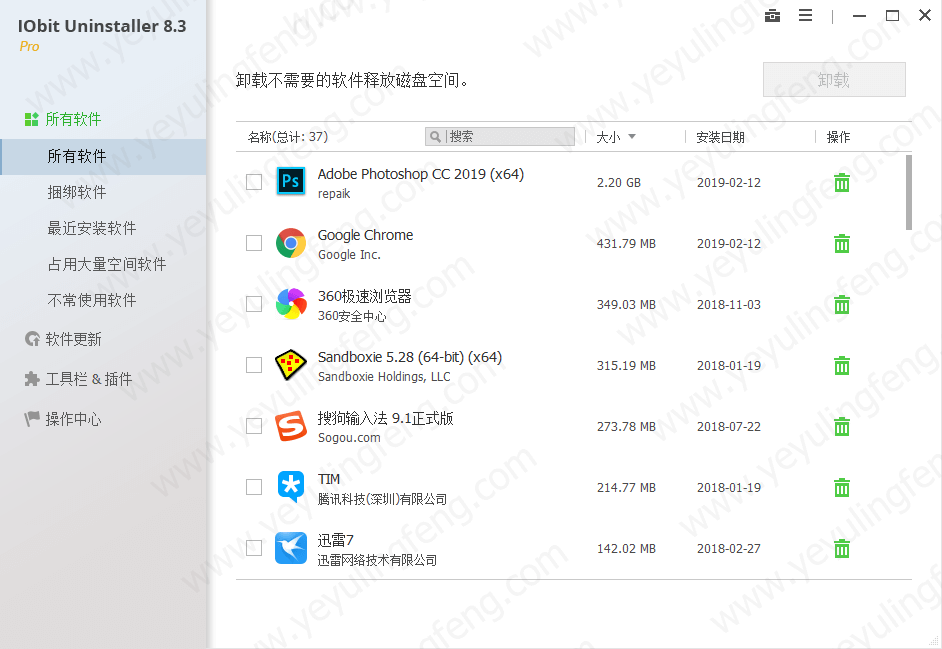The width and height of the screenshot is (942, 649).
Task: Click the 431.79 MB size value
Action: tap(626, 243)
